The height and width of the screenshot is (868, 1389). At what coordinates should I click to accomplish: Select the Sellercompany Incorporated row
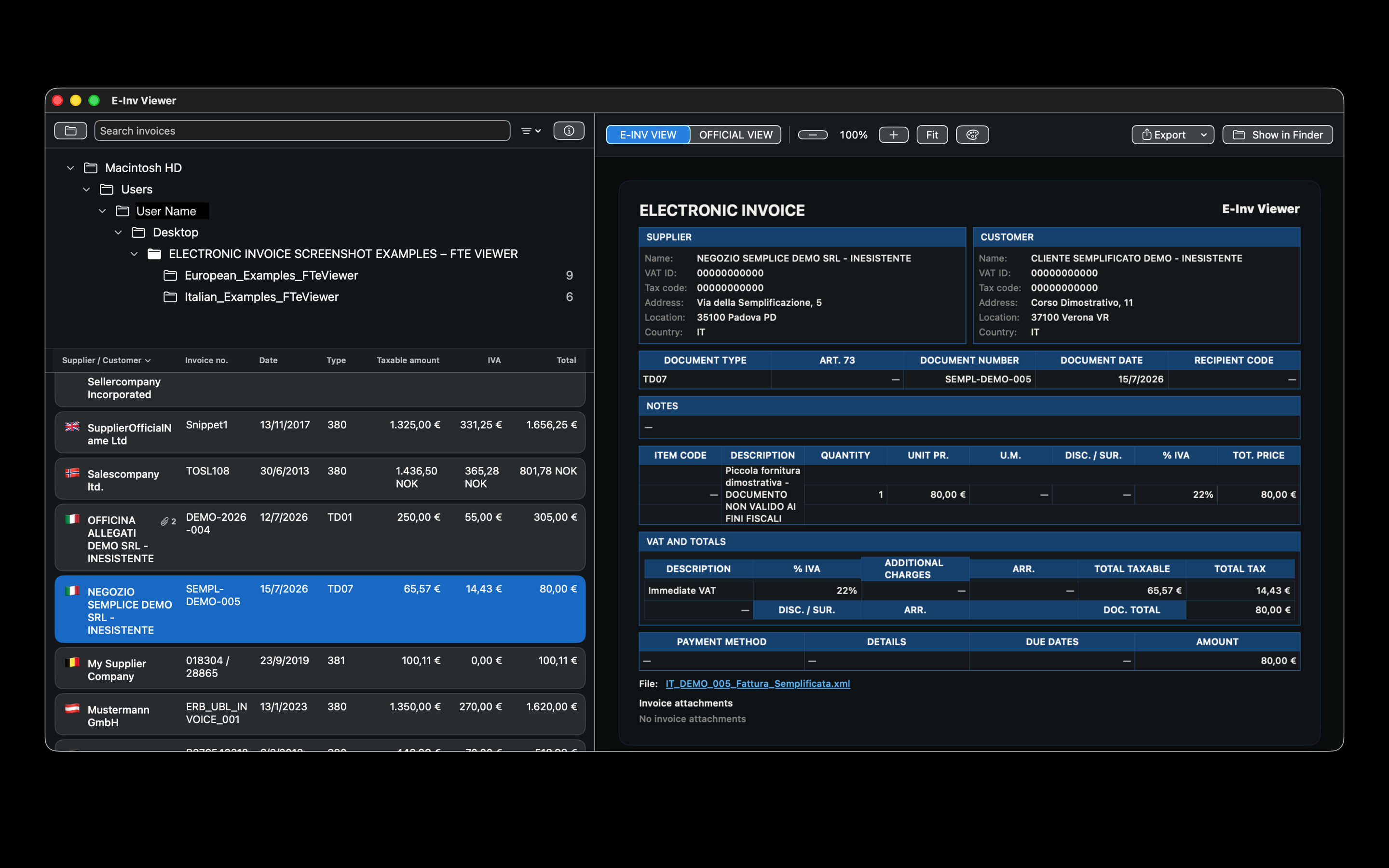click(320, 389)
